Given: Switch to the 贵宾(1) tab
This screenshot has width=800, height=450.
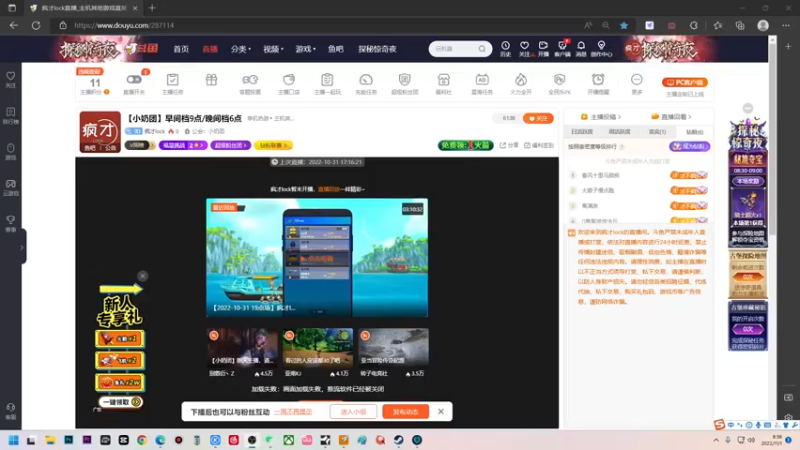Looking at the screenshot, I should point(657,132).
